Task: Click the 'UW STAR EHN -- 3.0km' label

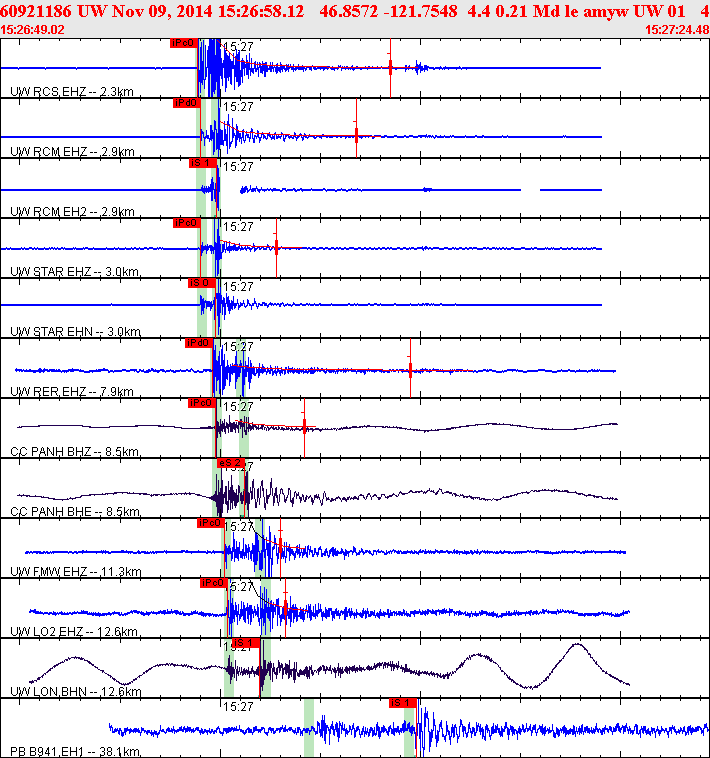Action: coord(75,331)
